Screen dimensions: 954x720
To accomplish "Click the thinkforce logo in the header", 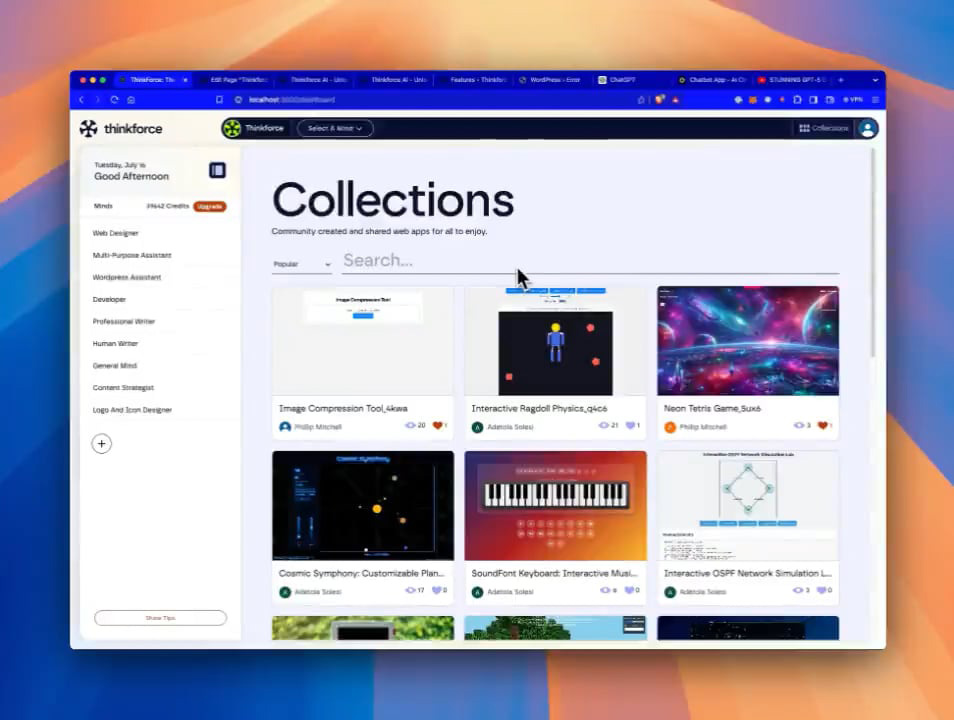I will [121, 128].
